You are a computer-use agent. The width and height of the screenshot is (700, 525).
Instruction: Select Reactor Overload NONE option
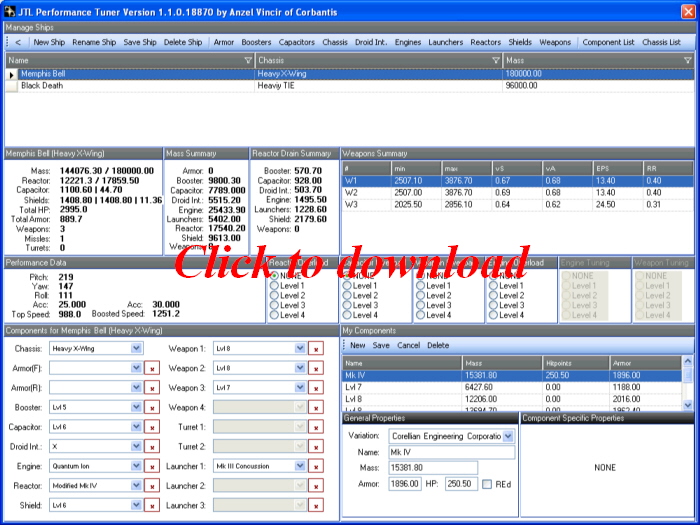point(274,276)
